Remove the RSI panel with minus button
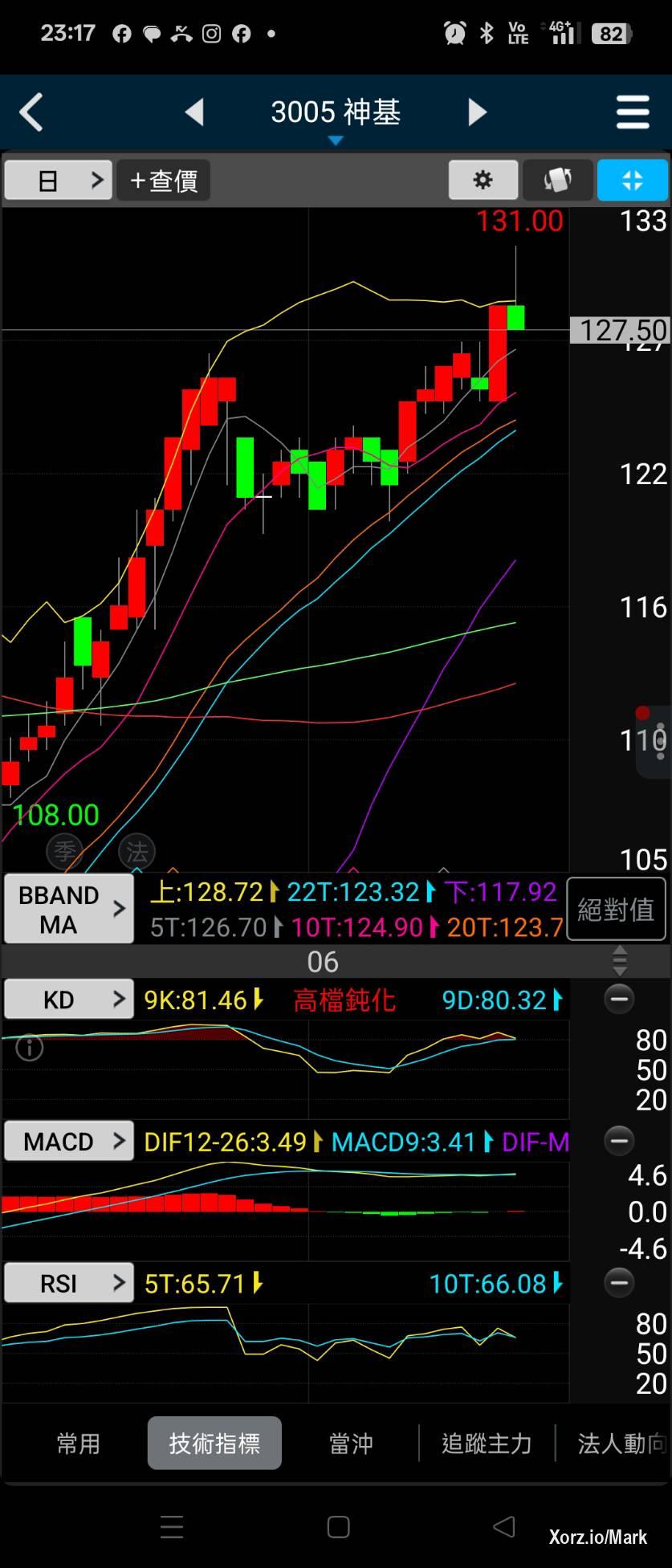The width and height of the screenshot is (672, 1568). coord(618,1283)
